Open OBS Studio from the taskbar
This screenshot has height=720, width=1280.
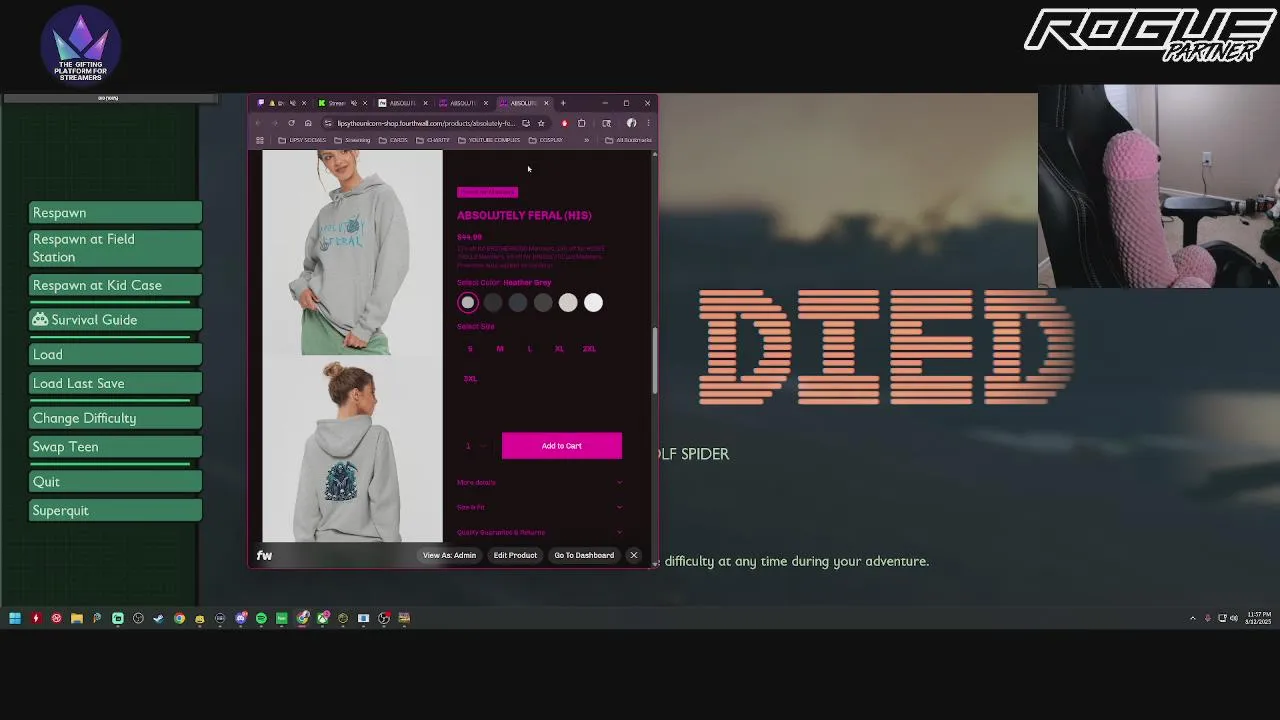coord(138,618)
